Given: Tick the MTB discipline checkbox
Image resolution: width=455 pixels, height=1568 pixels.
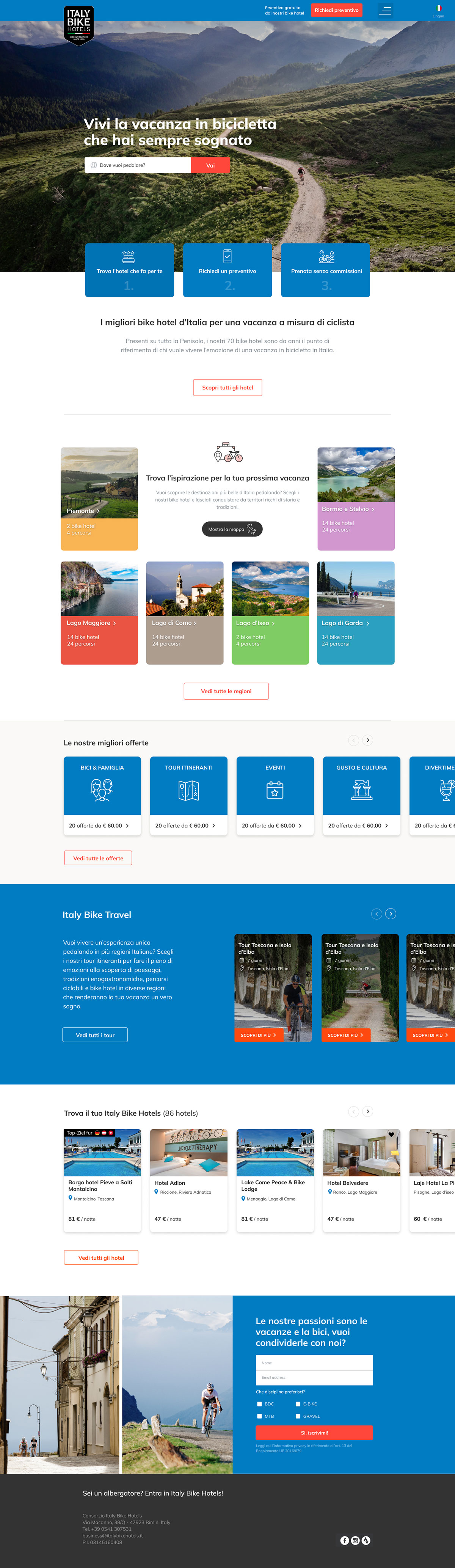Looking at the screenshot, I should 259,1416.
